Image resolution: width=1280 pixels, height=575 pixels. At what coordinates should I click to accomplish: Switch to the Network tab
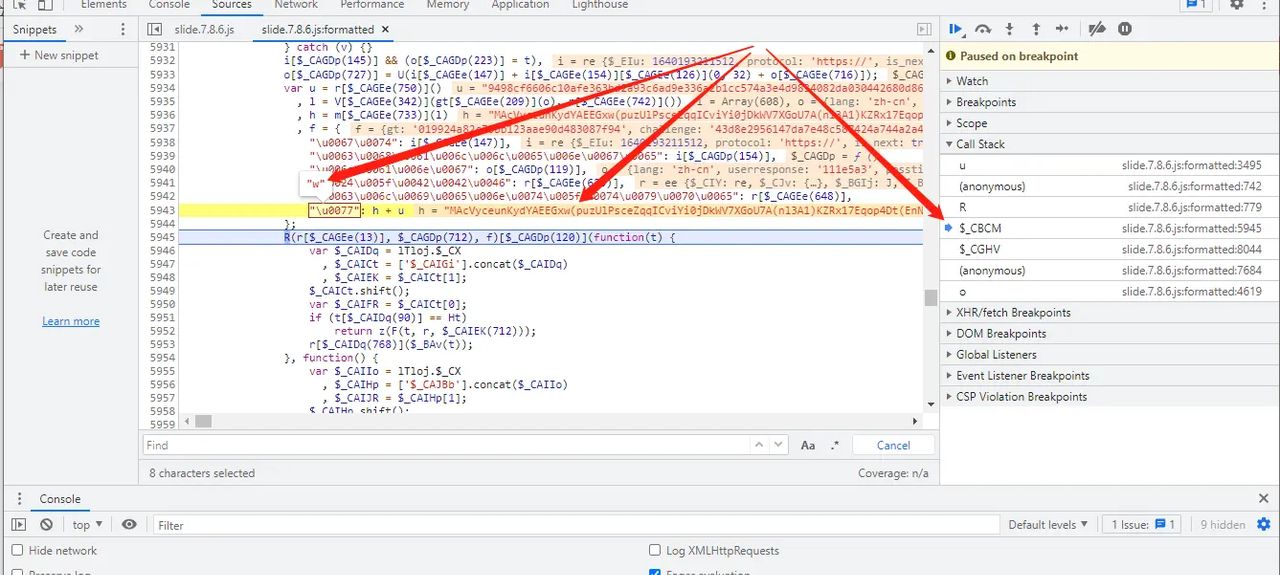pyautogui.click(x=296, y=5)
